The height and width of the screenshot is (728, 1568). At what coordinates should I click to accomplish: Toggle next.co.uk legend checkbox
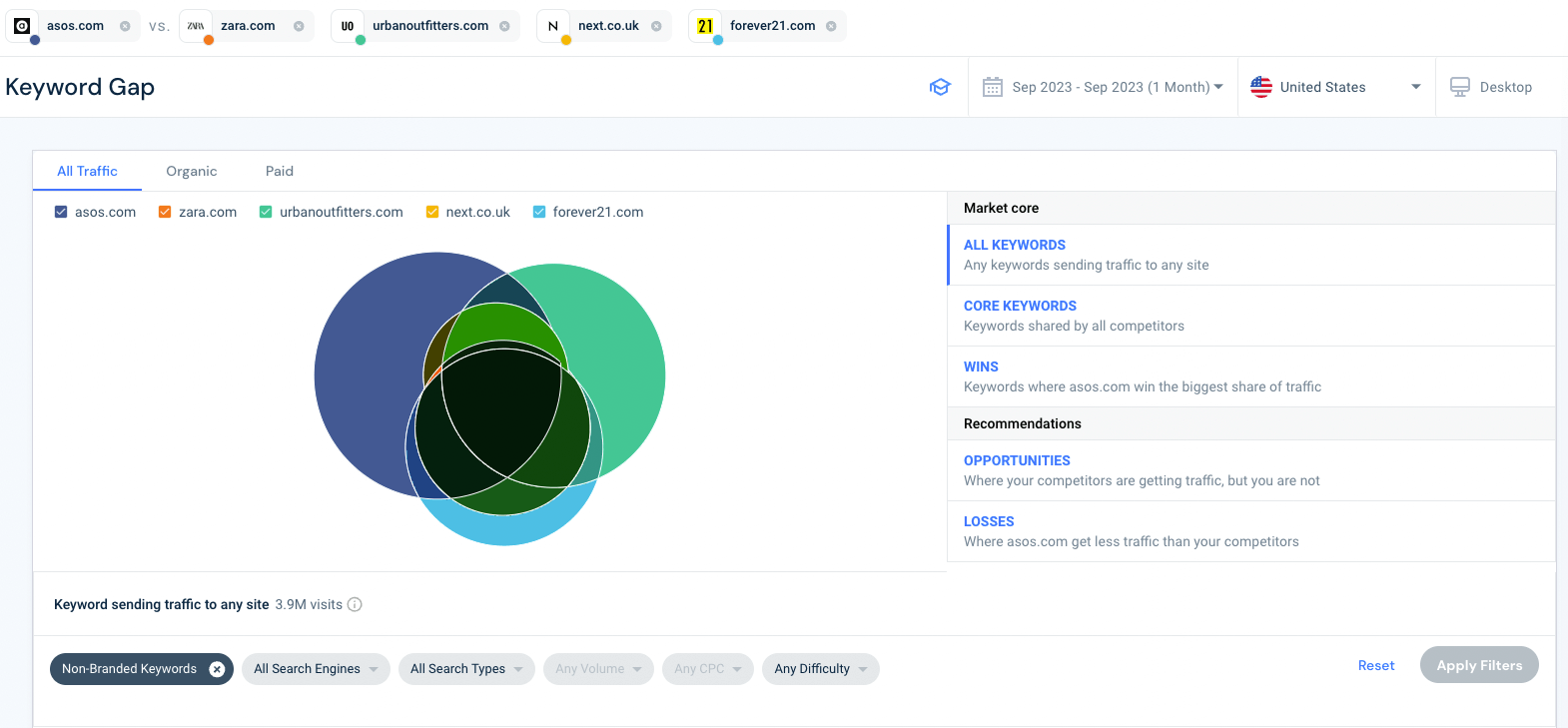tap(432, 212)
